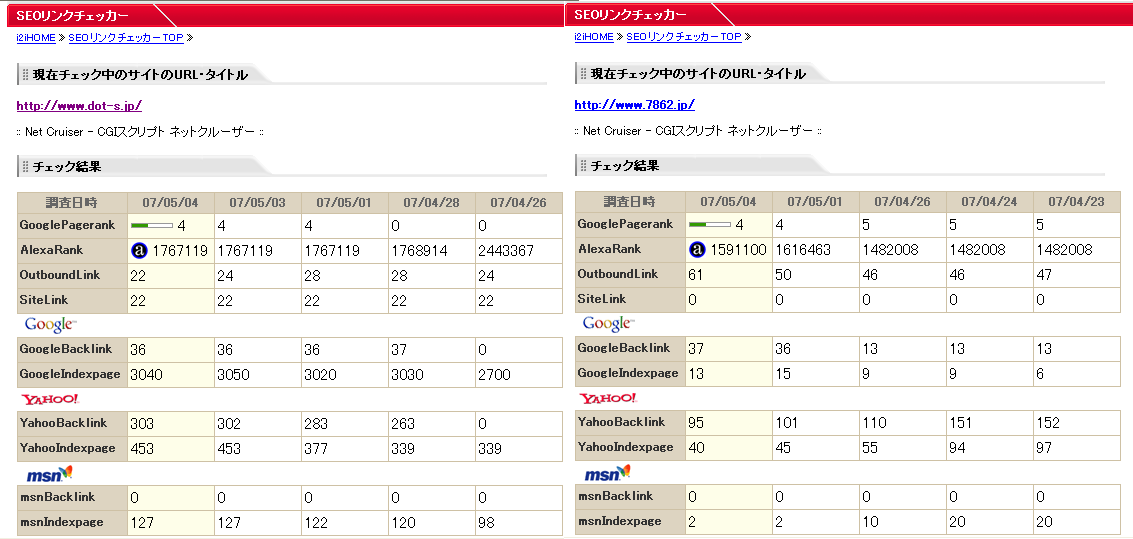Screen dimensions: 1133x539
Task: Click the green PageRank bar in the 7862.jp table
Action: coord(710,226)
